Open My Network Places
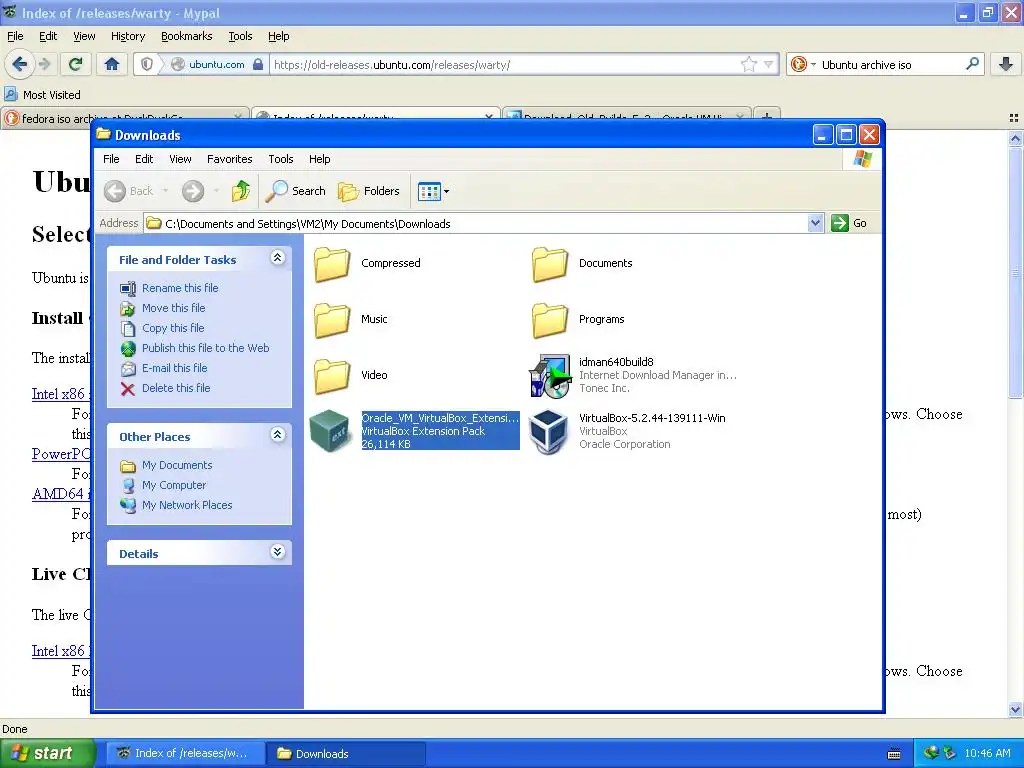This screenshot has height=768, width=1024. tap(187, 505)
